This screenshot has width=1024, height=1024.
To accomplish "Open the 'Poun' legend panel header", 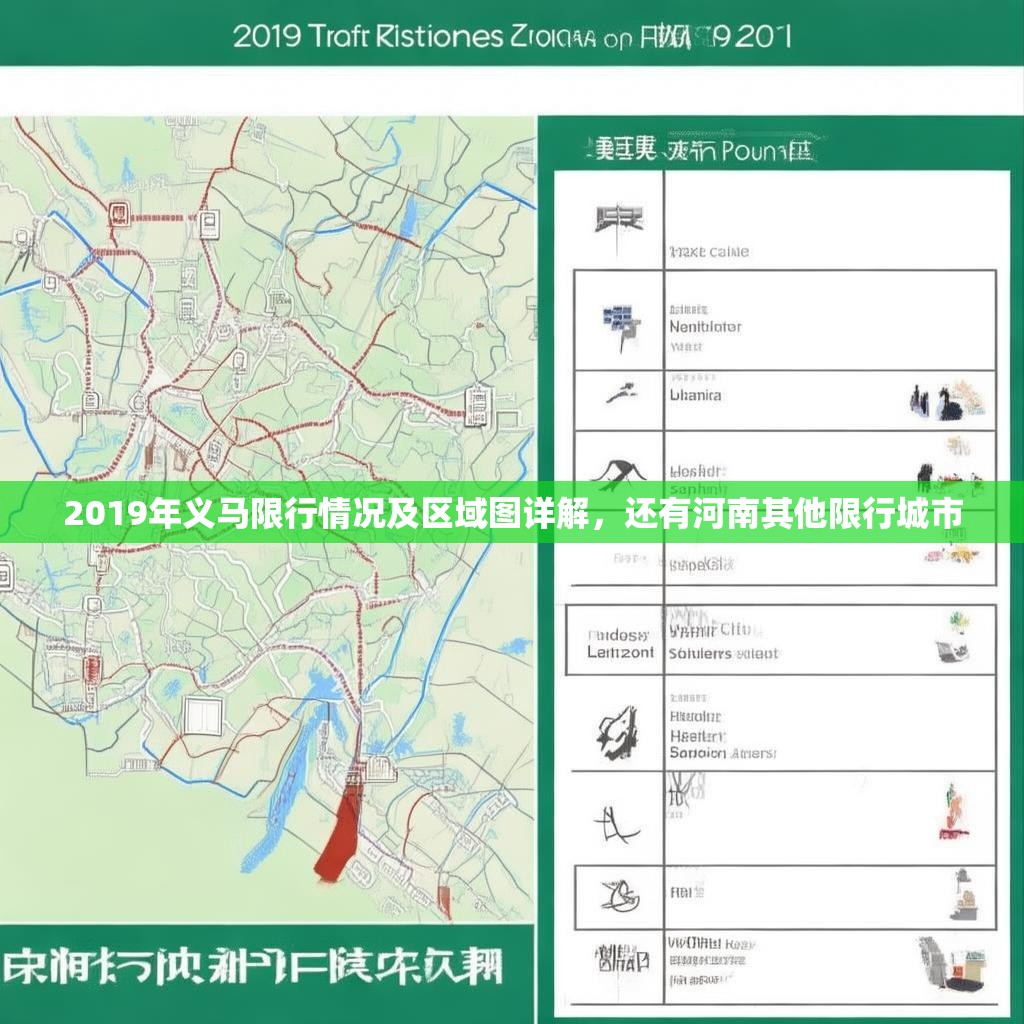I will [700, 148].
